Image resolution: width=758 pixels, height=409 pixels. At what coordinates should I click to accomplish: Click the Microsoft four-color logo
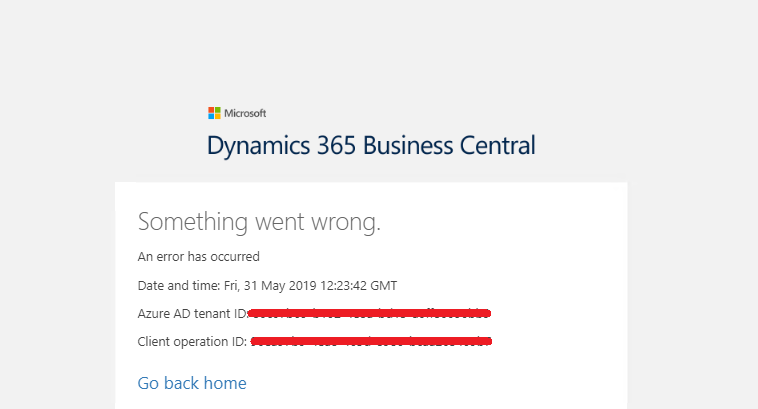214,113
